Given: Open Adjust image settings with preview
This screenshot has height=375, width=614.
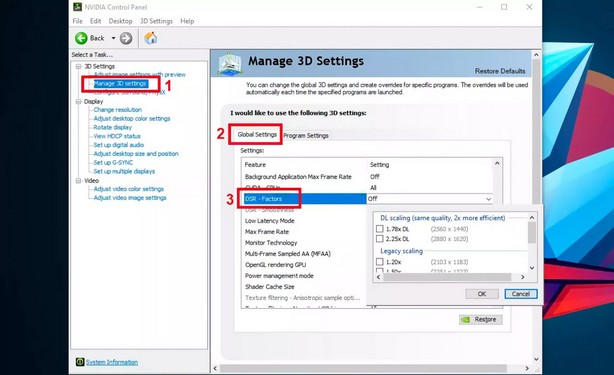Looking at the screenshot, I should click(139, 74).
